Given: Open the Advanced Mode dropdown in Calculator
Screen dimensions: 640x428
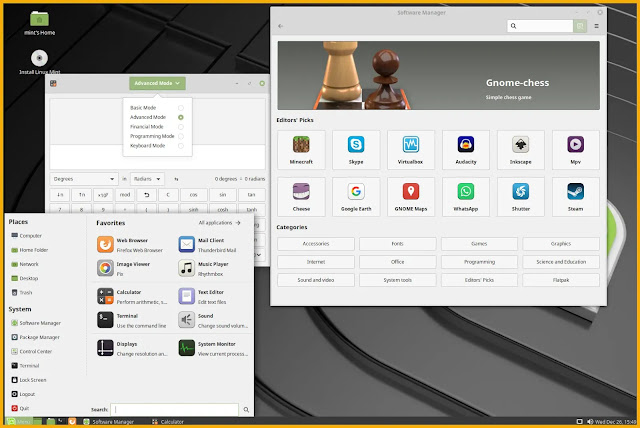Looking at the screenshot, I should coord(158,83).
